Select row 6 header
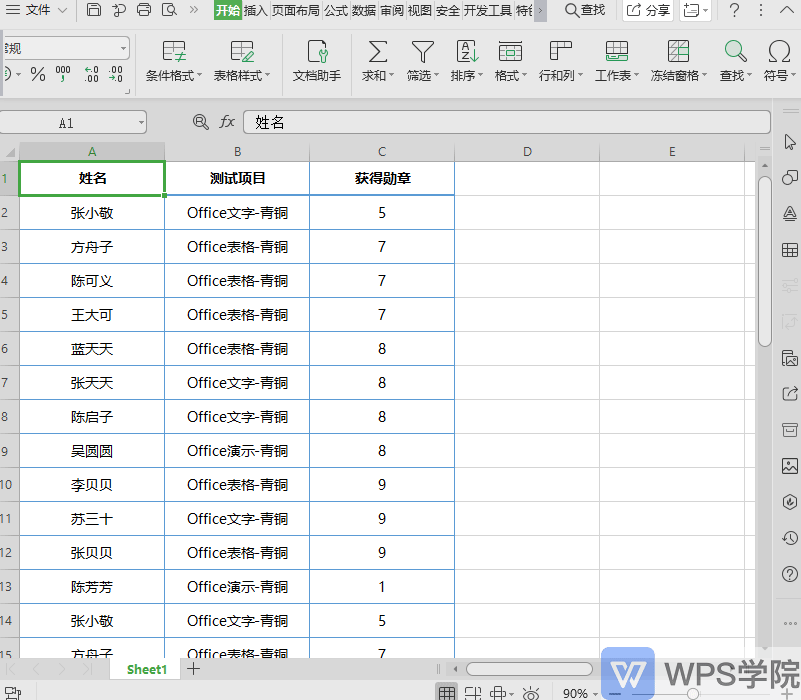801x700 pixels. (x=9, y=348)
